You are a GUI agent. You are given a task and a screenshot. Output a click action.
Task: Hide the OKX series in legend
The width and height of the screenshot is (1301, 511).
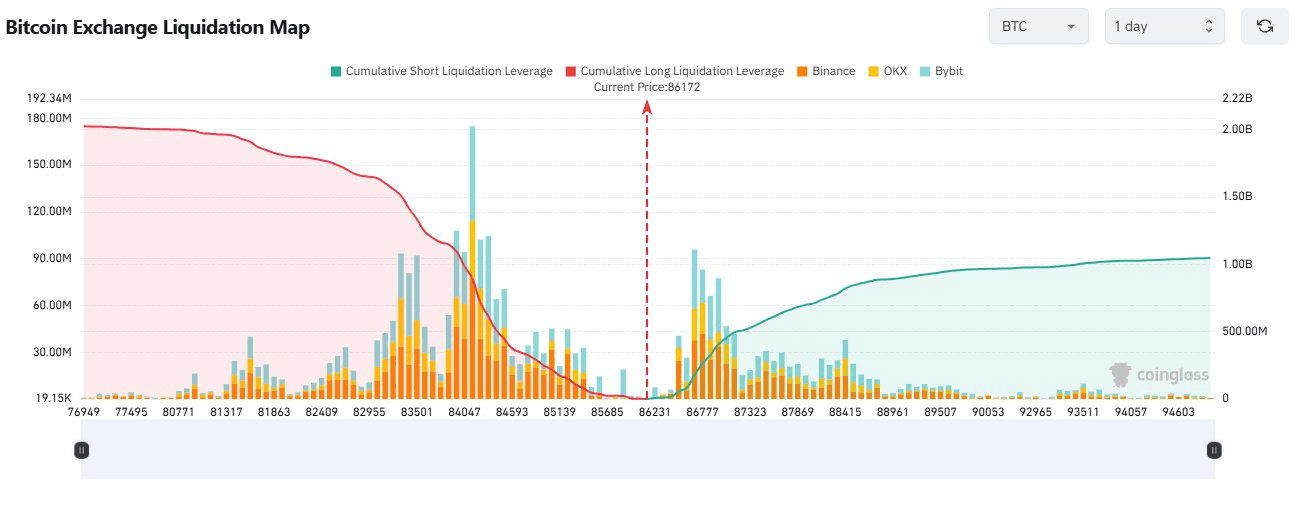point(894,71)
